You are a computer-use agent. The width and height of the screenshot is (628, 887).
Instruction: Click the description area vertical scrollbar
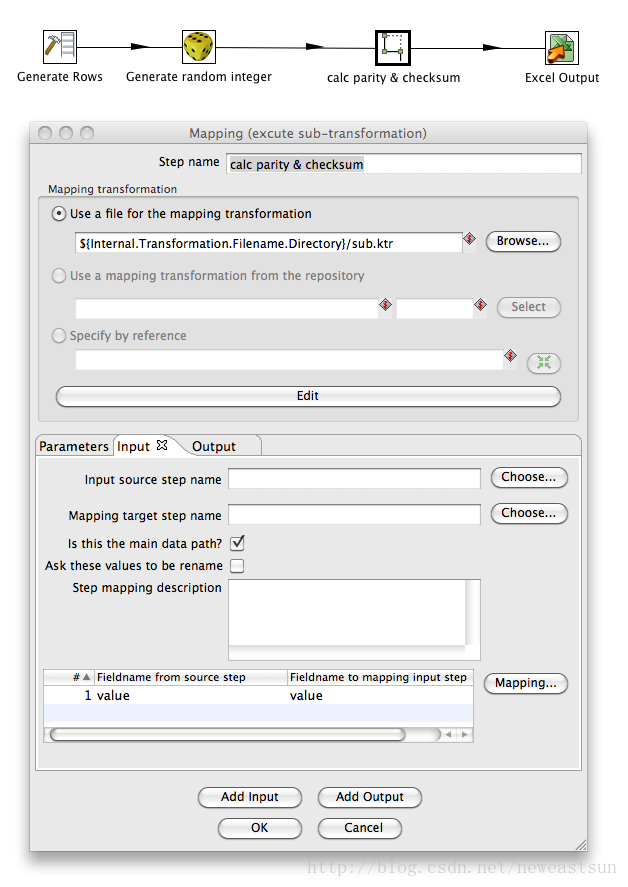[x=472, y=612]
